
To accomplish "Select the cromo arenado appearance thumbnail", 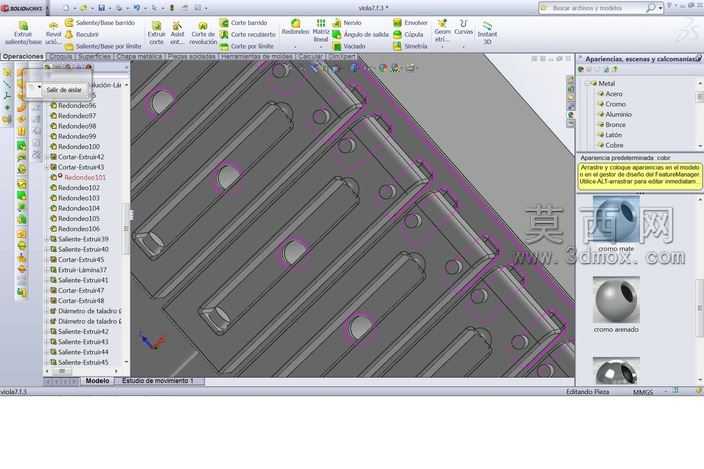I will coord(616,300).
